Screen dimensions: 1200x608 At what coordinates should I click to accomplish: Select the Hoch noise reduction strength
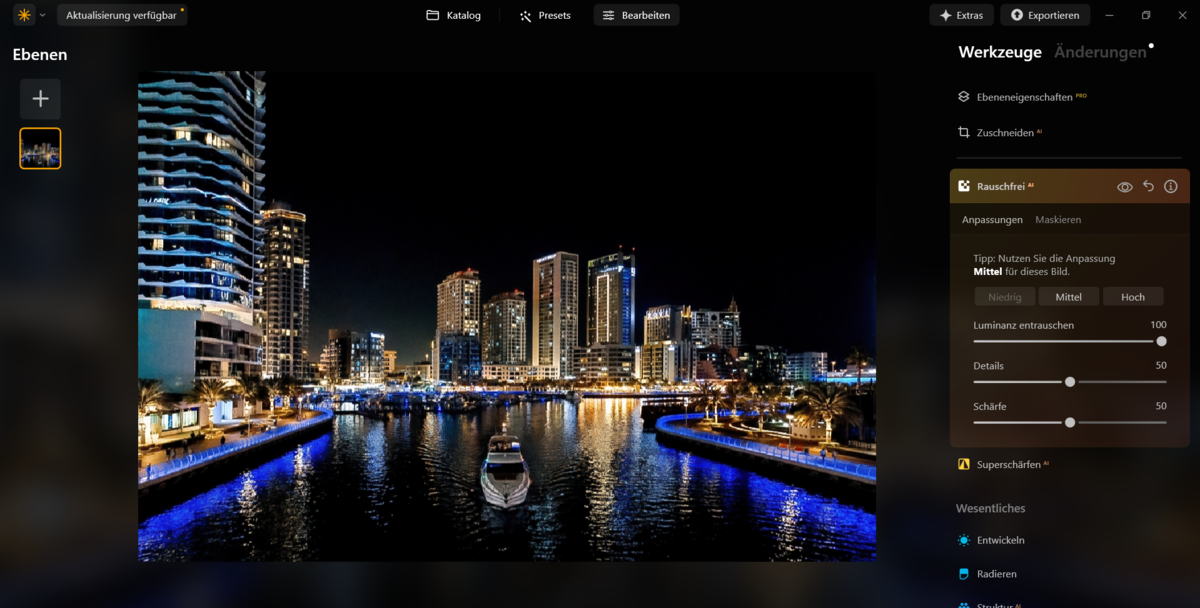[1133, 296]
